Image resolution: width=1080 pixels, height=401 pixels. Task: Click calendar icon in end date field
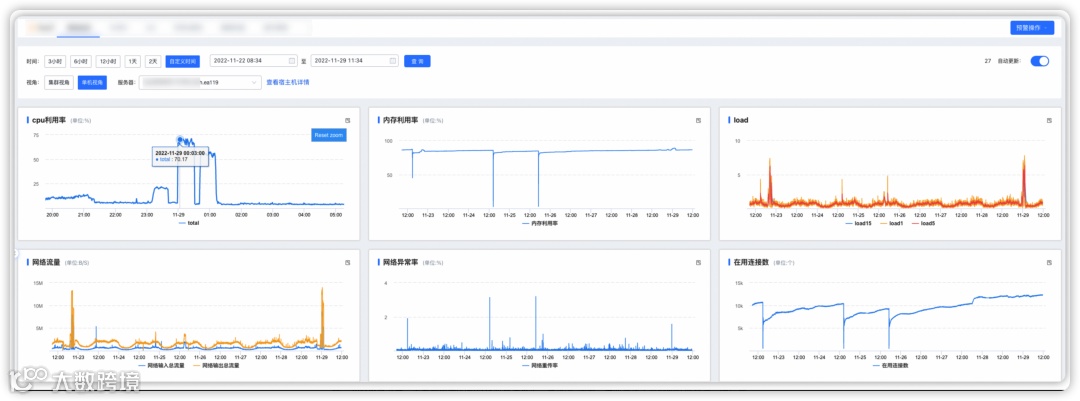393,61
